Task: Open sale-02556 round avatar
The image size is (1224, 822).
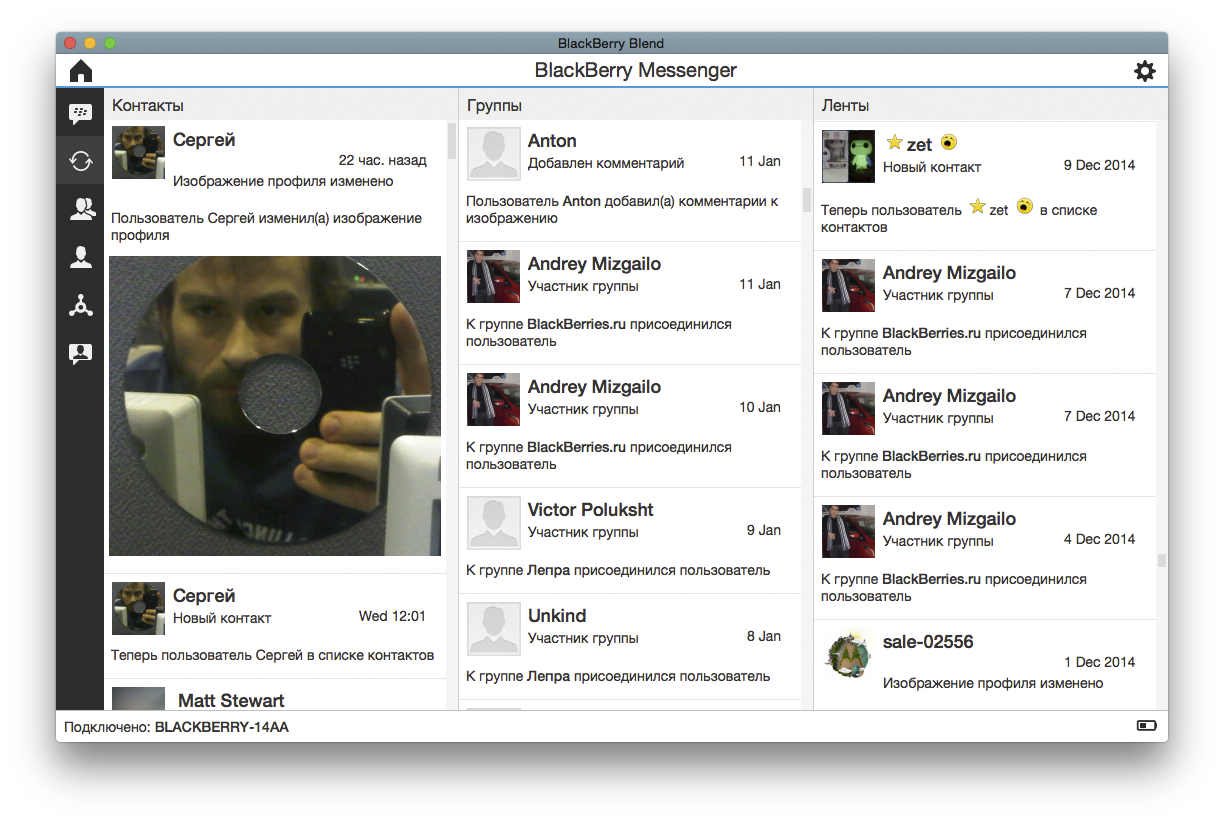Action: click(x=848, y=654)
